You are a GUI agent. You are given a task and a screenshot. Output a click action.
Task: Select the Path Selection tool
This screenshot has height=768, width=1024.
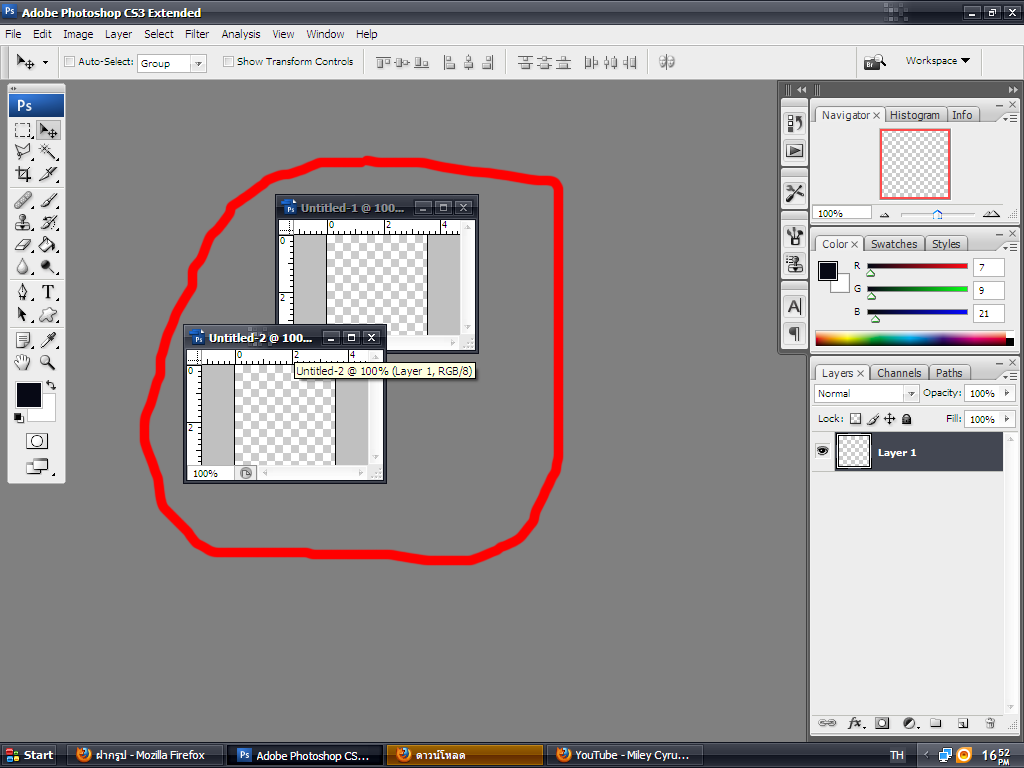click(23, 315)
